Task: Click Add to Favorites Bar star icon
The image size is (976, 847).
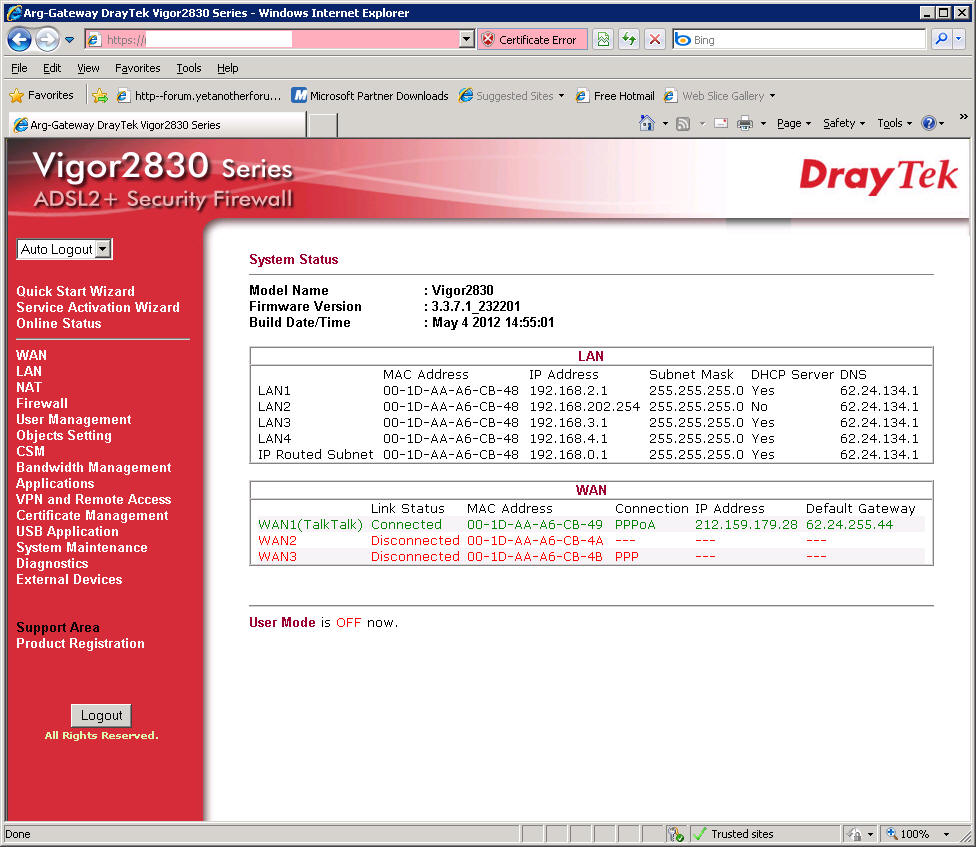Action: click(100, 95)
